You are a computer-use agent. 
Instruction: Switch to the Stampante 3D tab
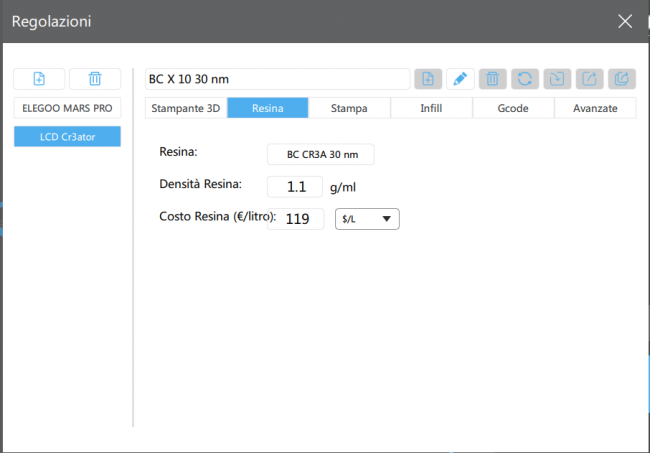[x=185, y=108]
